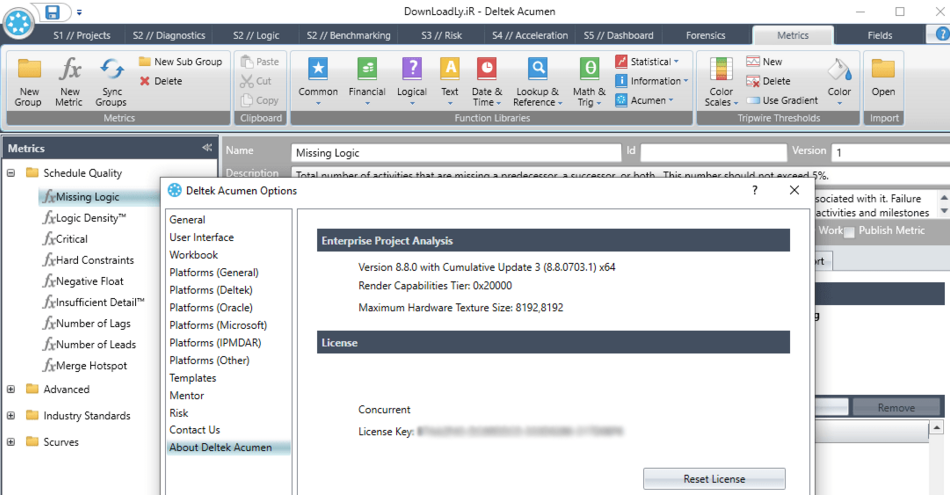Open the Information functions dropdown
This screenshot has height=495, width=950.
point(652,81)
